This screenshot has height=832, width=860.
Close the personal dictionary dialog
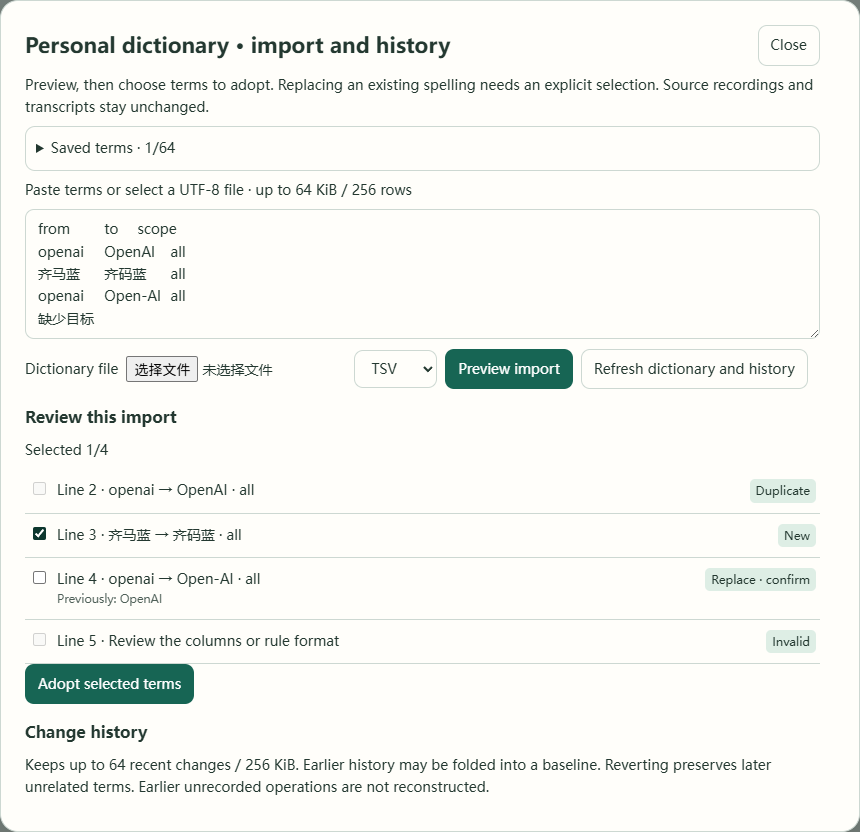[788, 45]
